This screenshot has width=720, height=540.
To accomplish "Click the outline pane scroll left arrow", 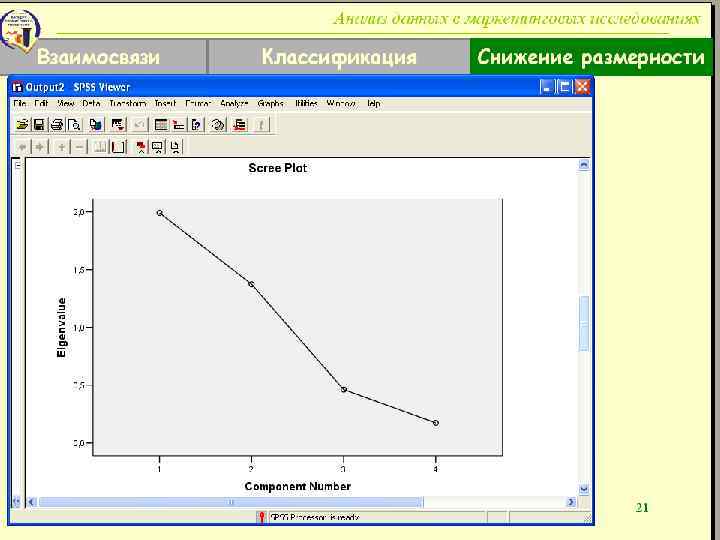I will pyautogui.click(x=16, y=502).
